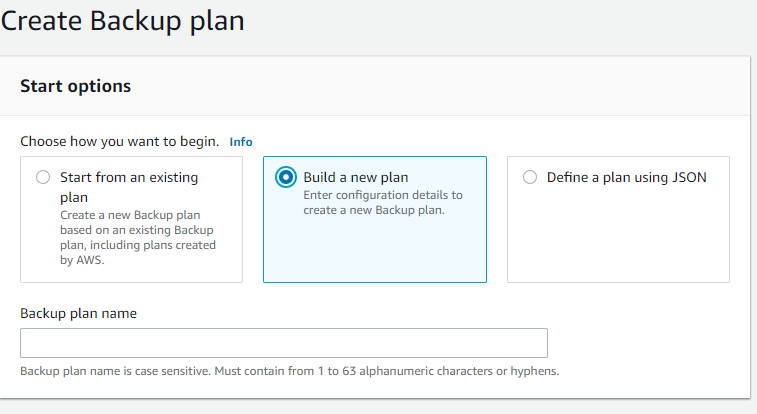Select the 'Build a new plan' radio button

286,177
